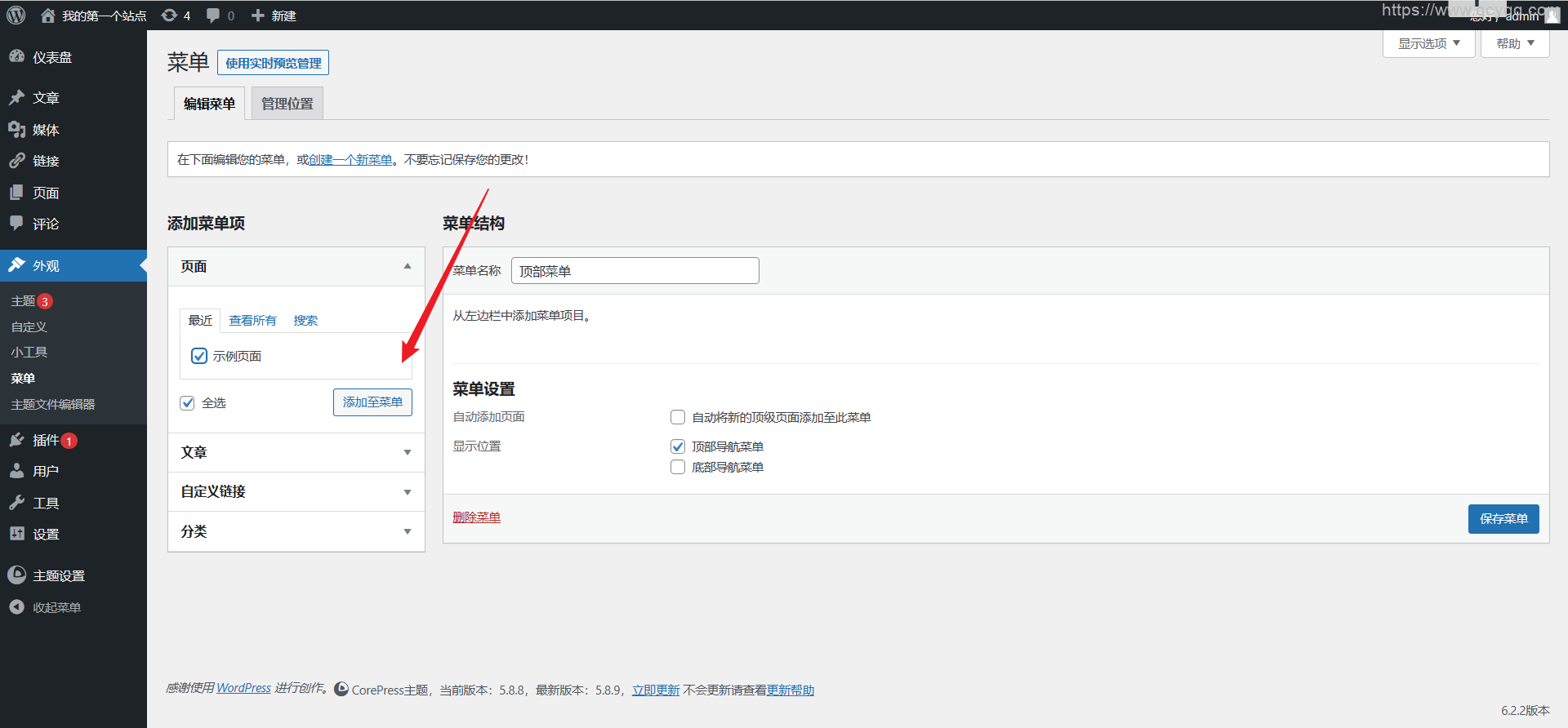Click the 删除菜单 delete link

point(477,517)
